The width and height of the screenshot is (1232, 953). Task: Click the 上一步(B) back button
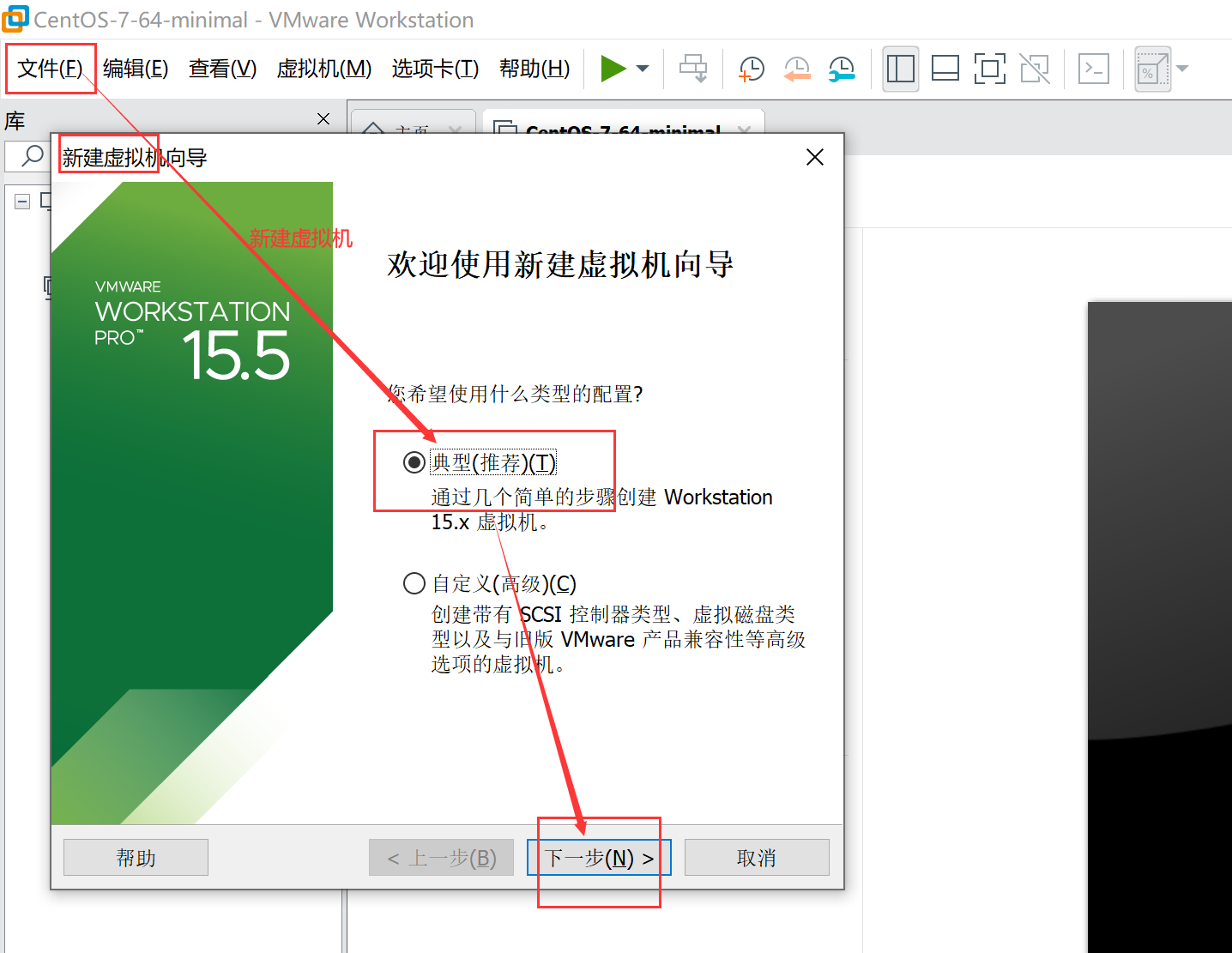coord(441,858)
